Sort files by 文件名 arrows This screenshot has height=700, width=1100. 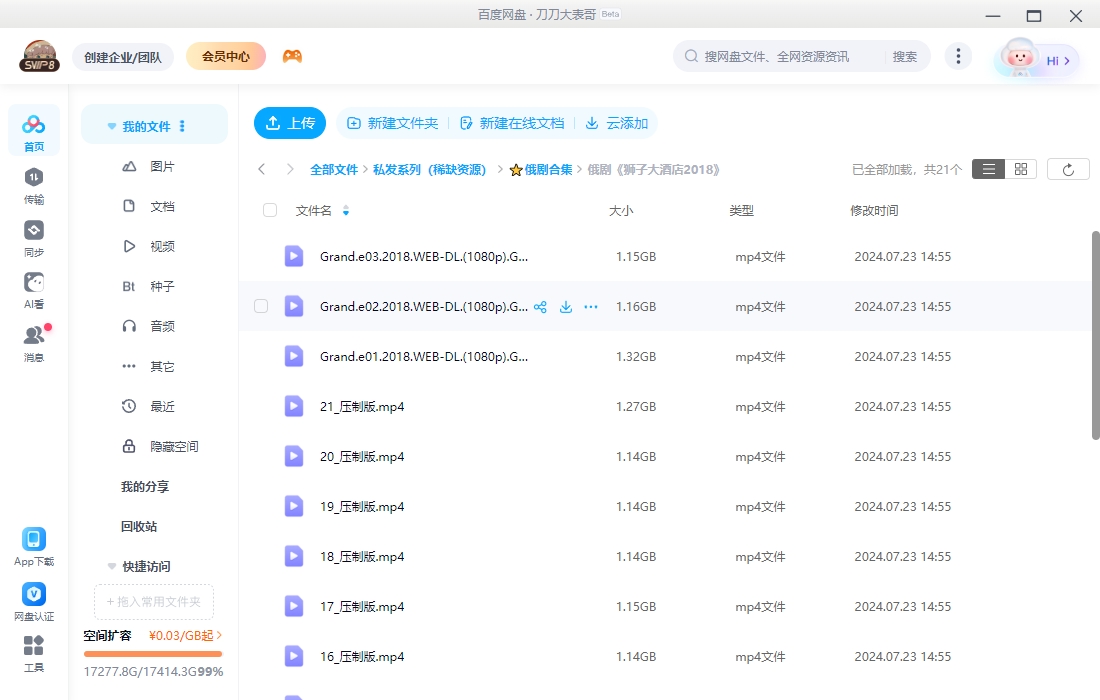pos(345,211)
